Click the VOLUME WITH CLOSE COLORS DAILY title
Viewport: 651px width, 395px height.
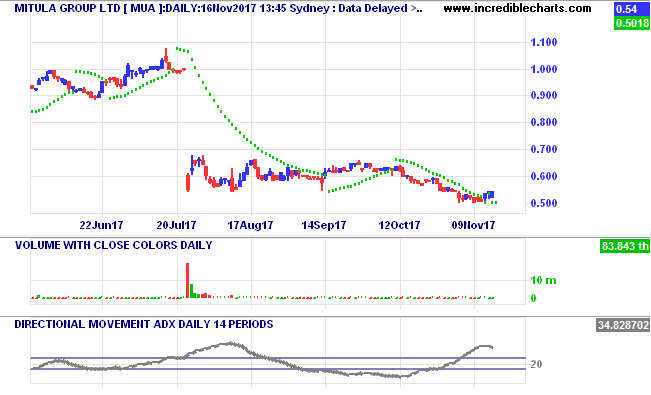114,245
